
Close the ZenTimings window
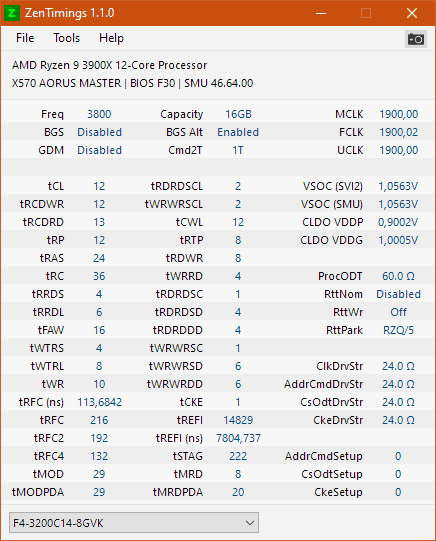[412, 13]
